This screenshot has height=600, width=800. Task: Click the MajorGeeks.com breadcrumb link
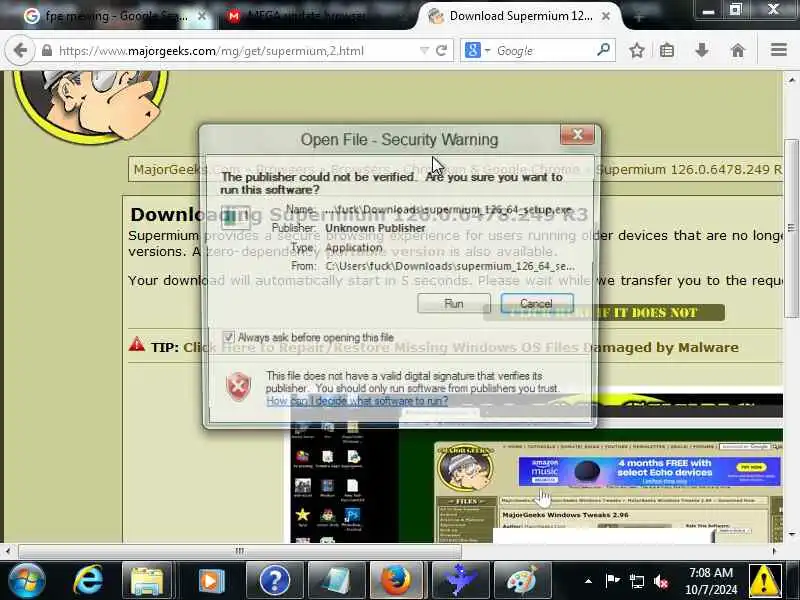(187, 169)
